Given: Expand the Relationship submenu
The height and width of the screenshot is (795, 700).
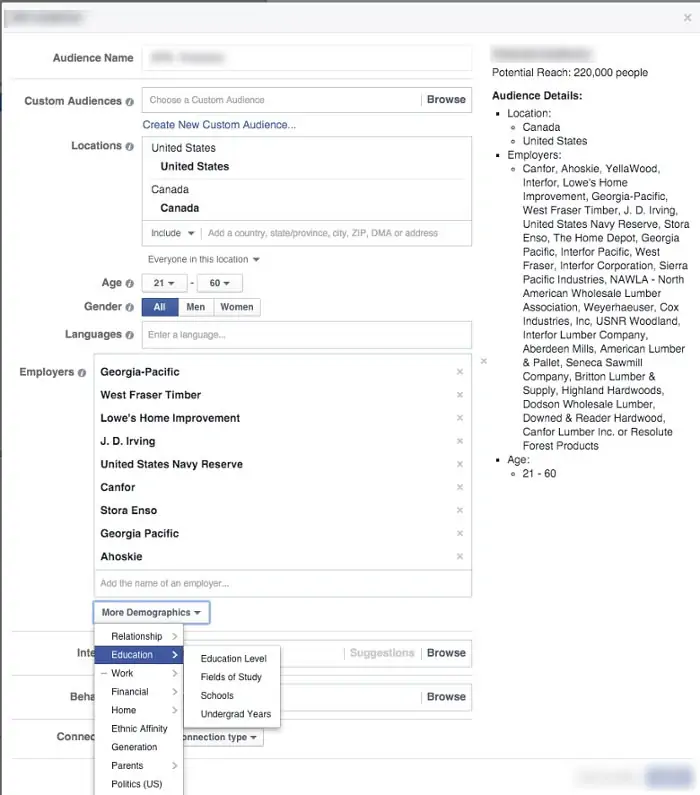Looking at the screenshot, I should tap(139, 636).
